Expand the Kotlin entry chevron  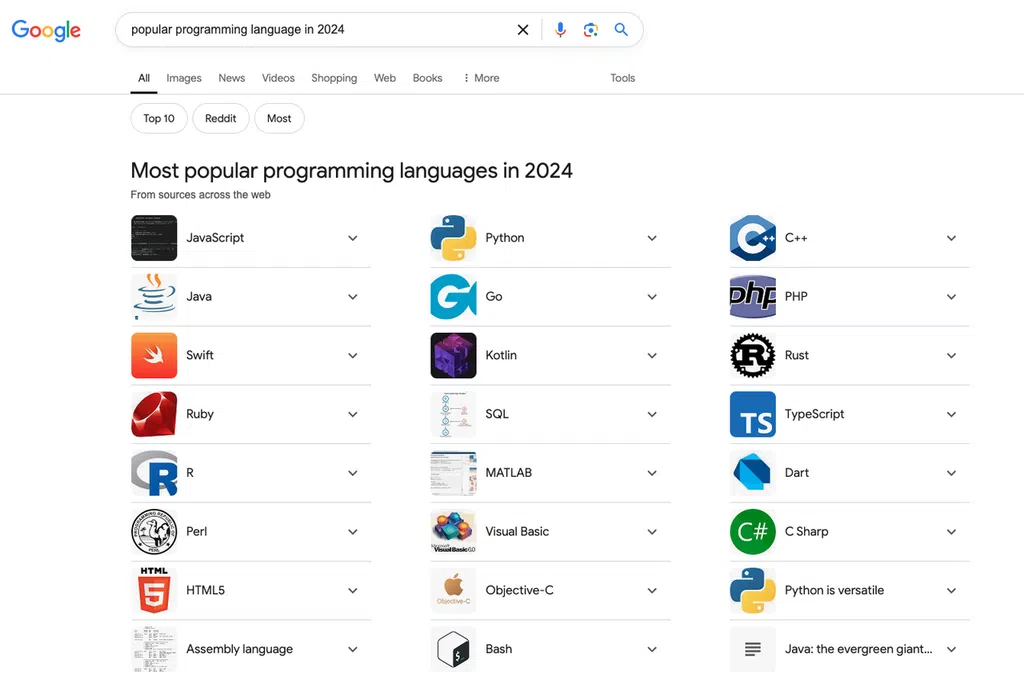click(652, 356)
